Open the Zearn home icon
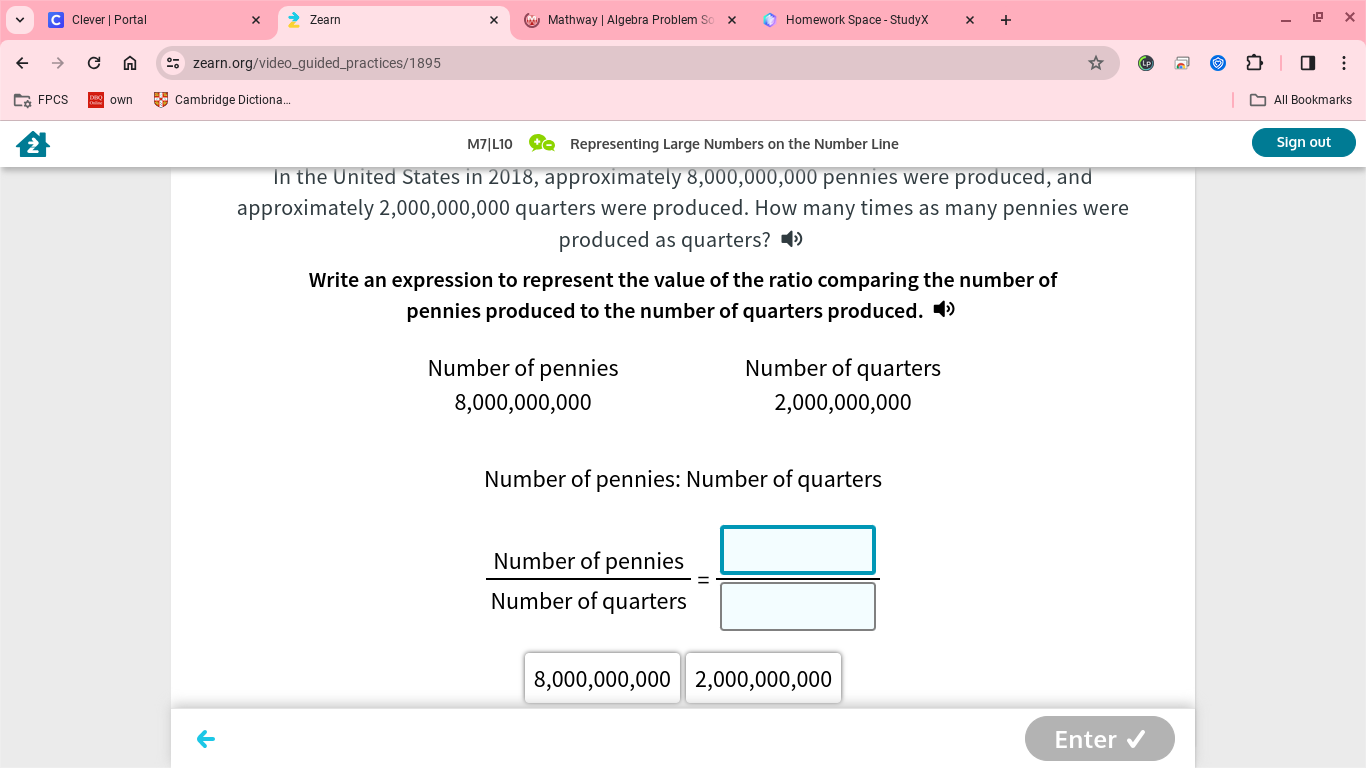 pyautogui.click(x=33, y=144)
